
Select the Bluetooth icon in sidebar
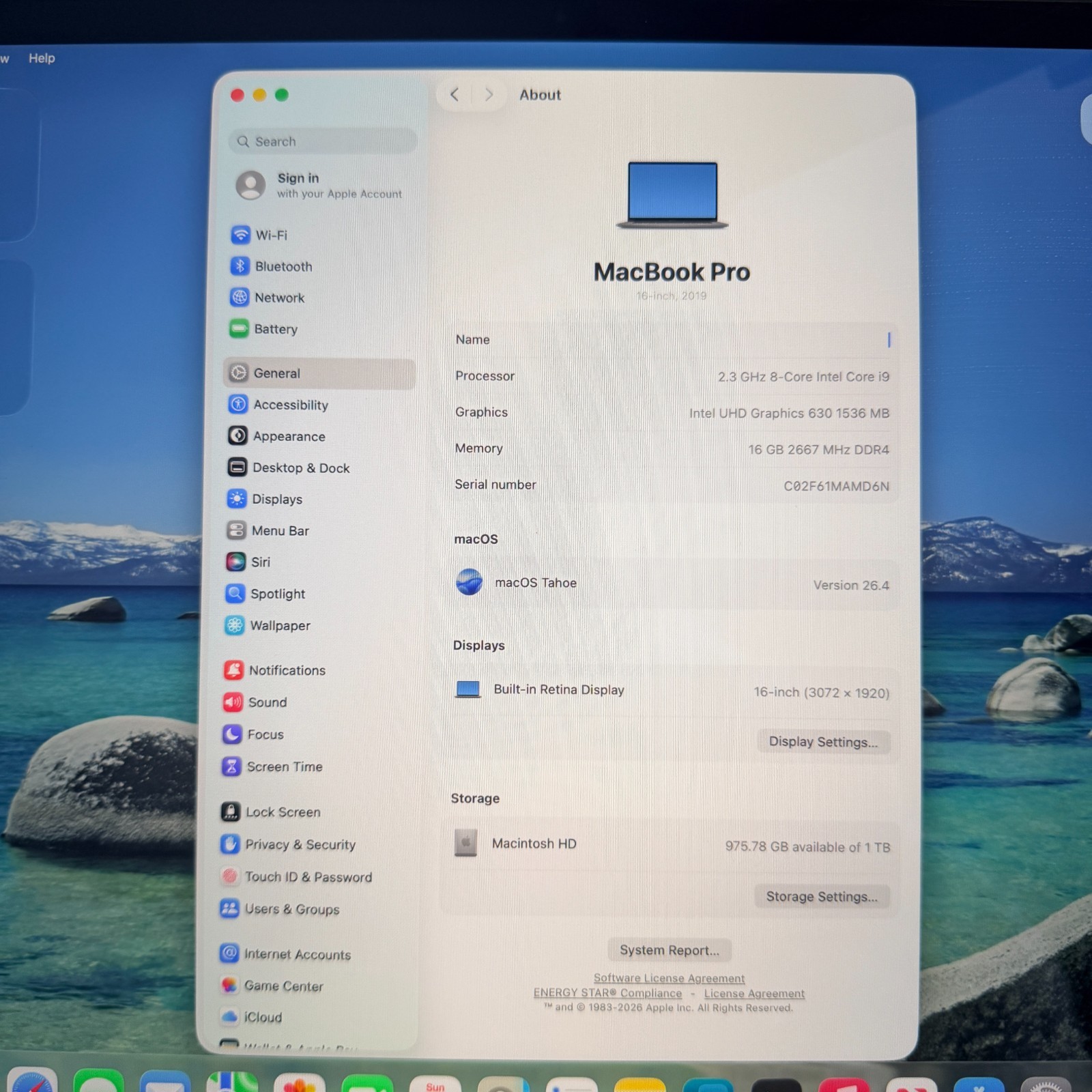click(x=240, y=266)
